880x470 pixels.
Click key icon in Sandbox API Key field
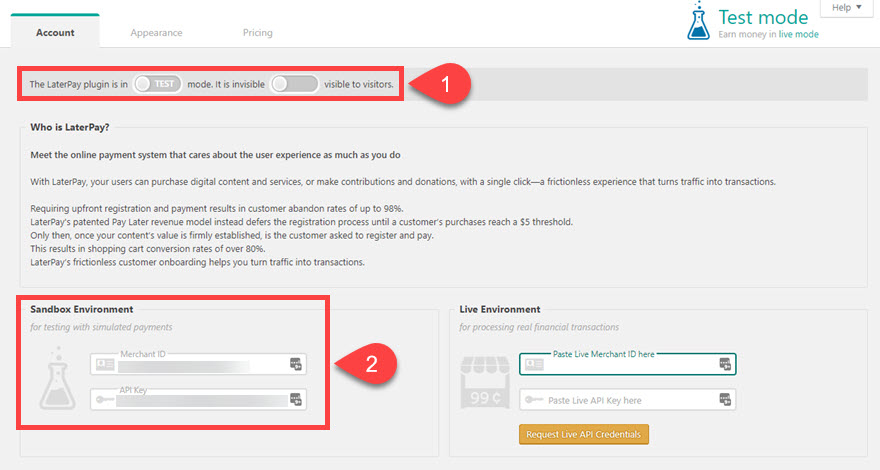[104, 400]
